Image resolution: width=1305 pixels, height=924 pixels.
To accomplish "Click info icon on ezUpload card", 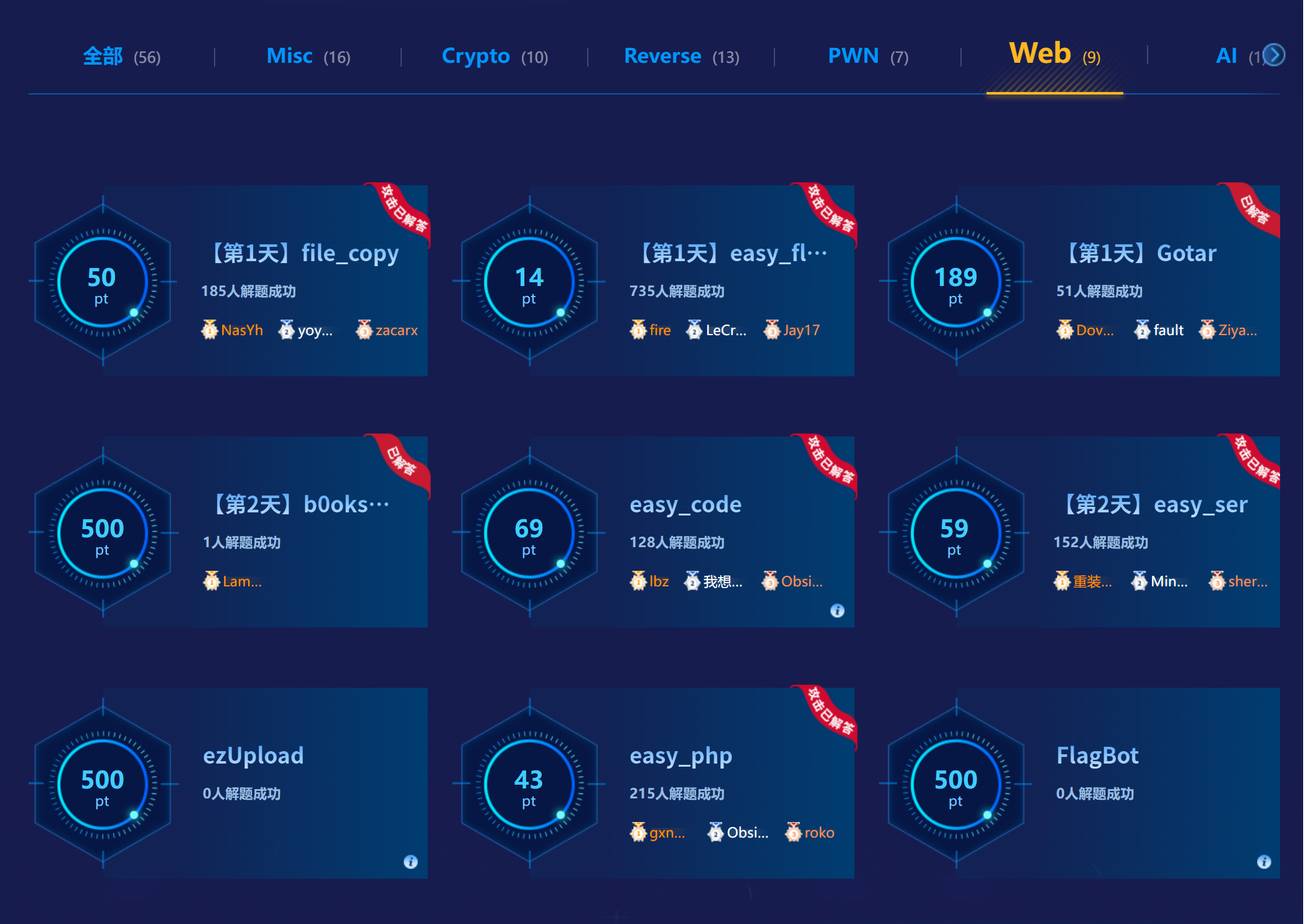I will point(411,862).
